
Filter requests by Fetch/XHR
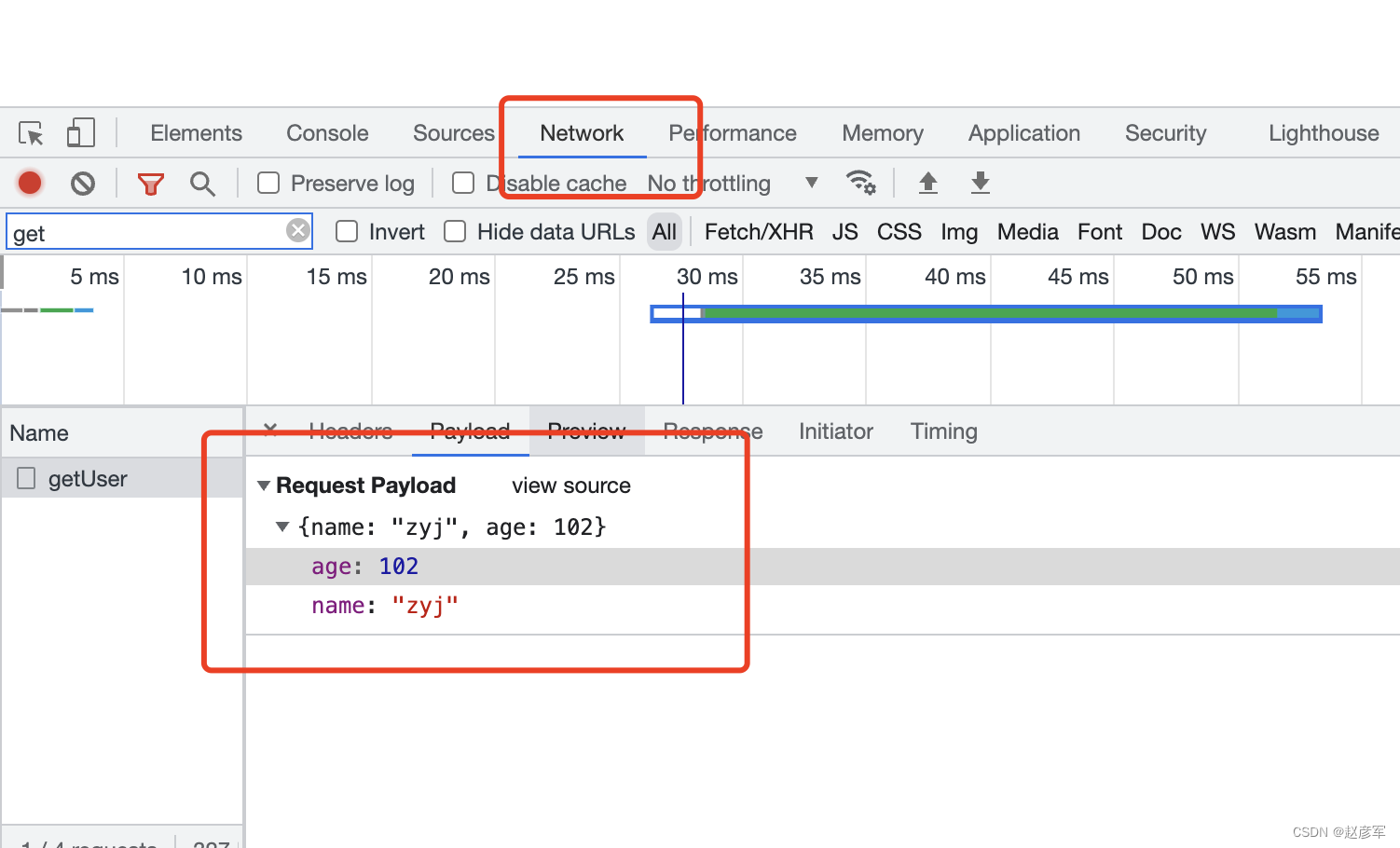point(759,232)
